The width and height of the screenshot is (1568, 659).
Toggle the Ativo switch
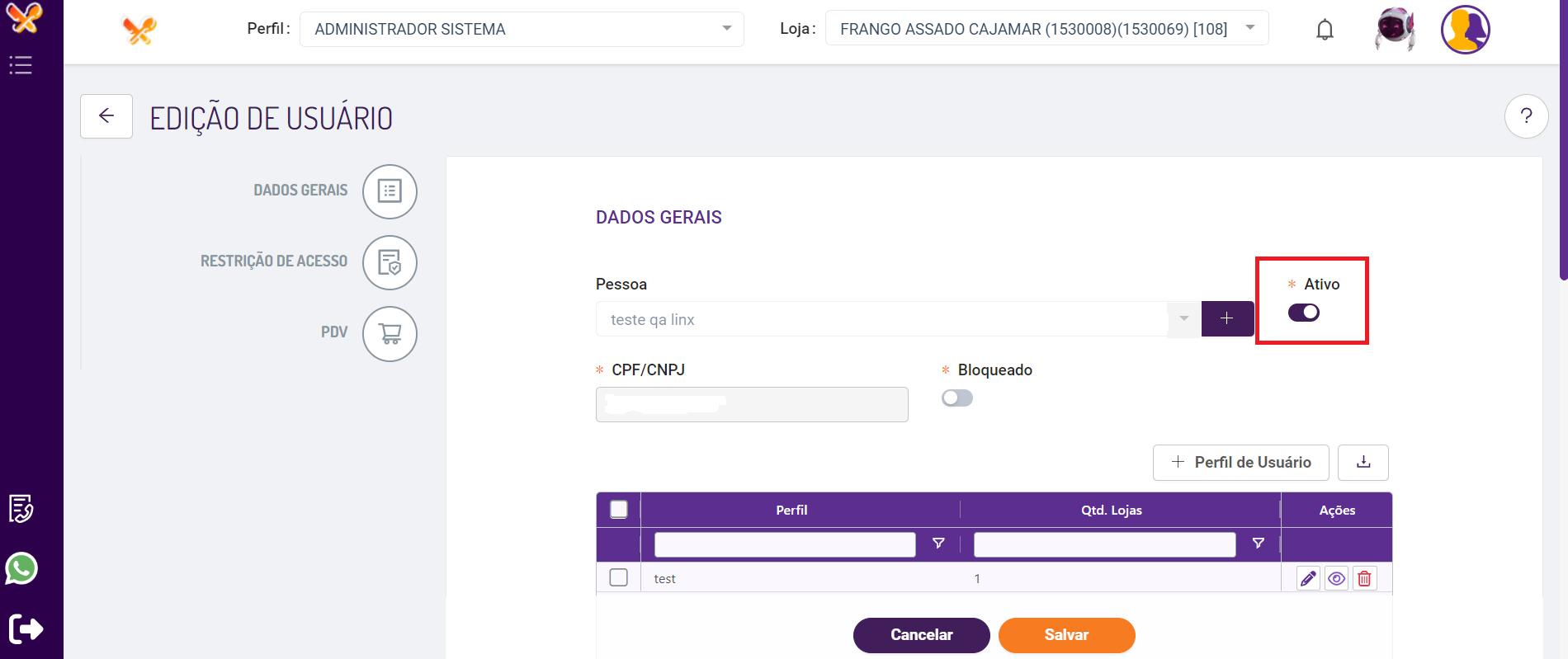point(1304,313)
